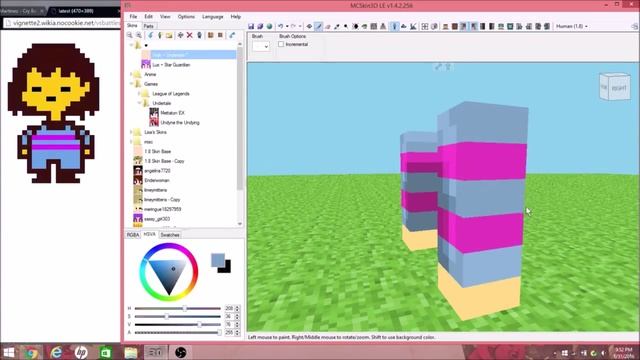Click the red X delete skin icon

point(189,36)
